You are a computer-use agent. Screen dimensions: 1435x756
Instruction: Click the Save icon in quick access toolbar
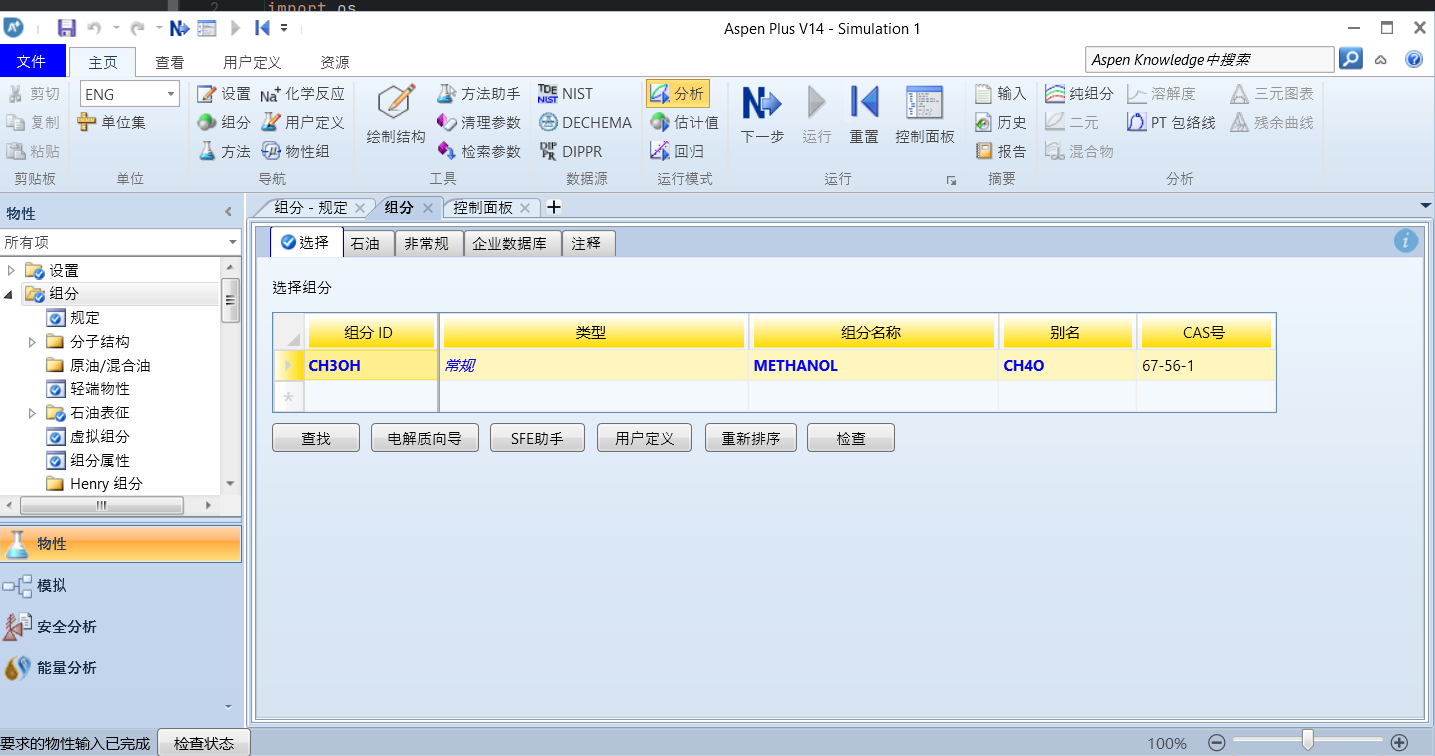(66, 28)
